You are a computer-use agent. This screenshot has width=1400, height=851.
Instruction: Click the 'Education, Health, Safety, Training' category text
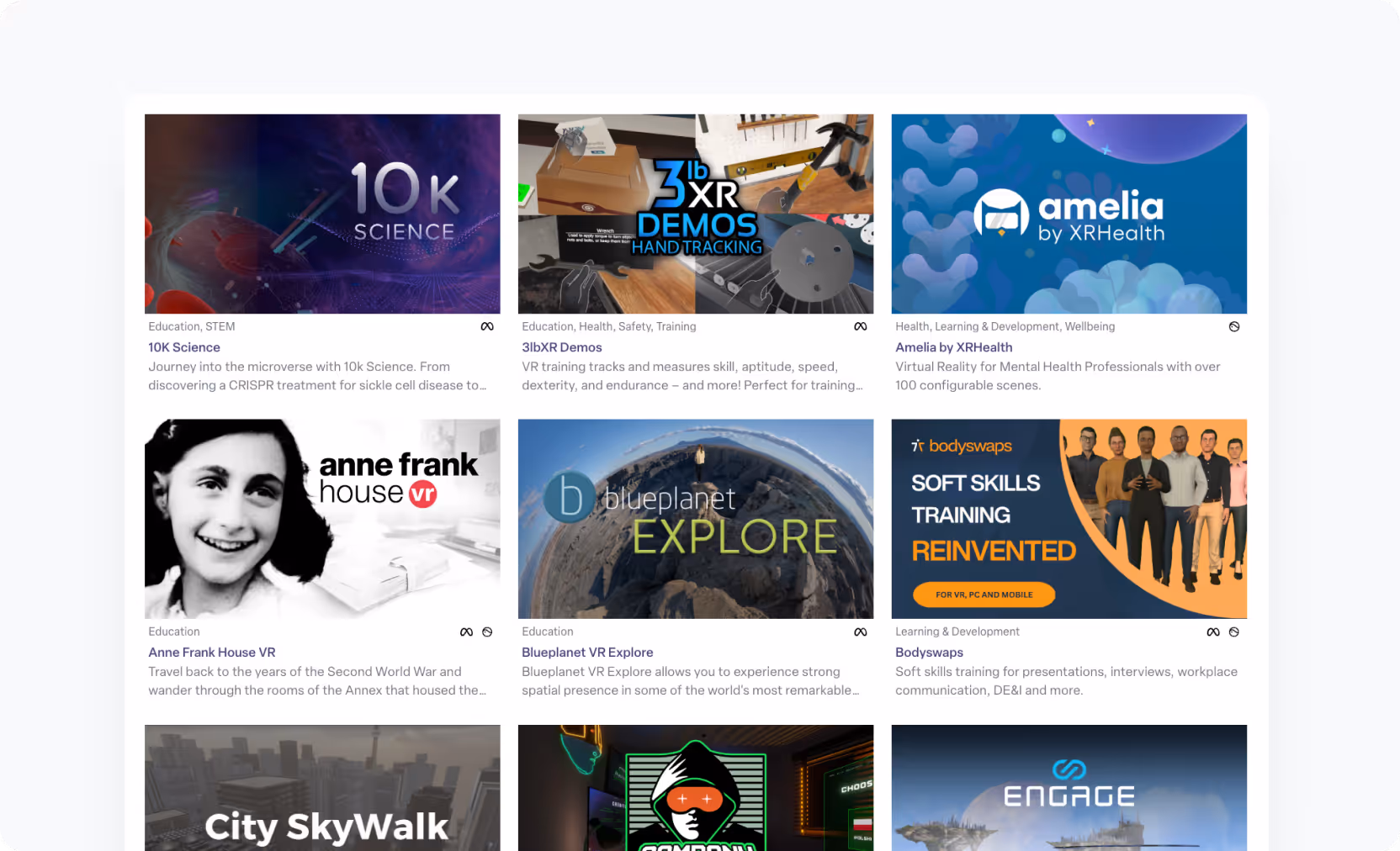click(609, 326)
